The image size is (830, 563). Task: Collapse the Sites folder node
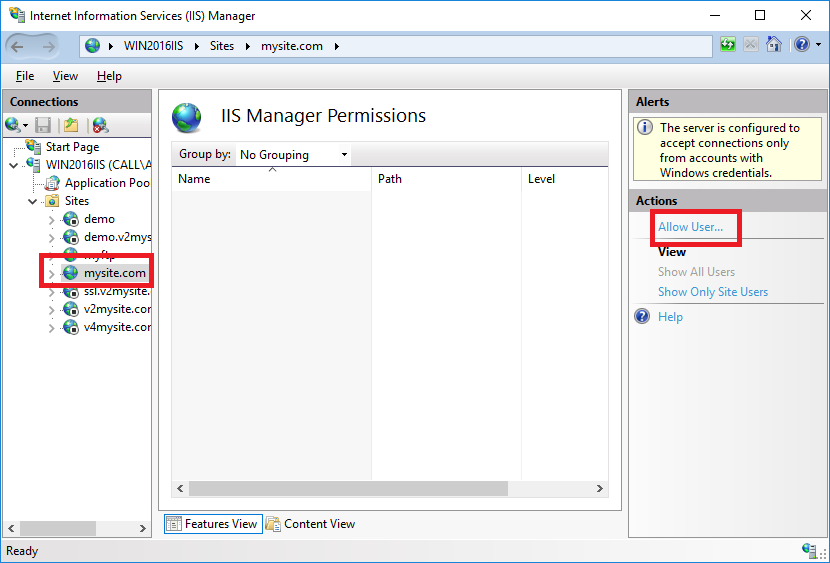point(33,202)
